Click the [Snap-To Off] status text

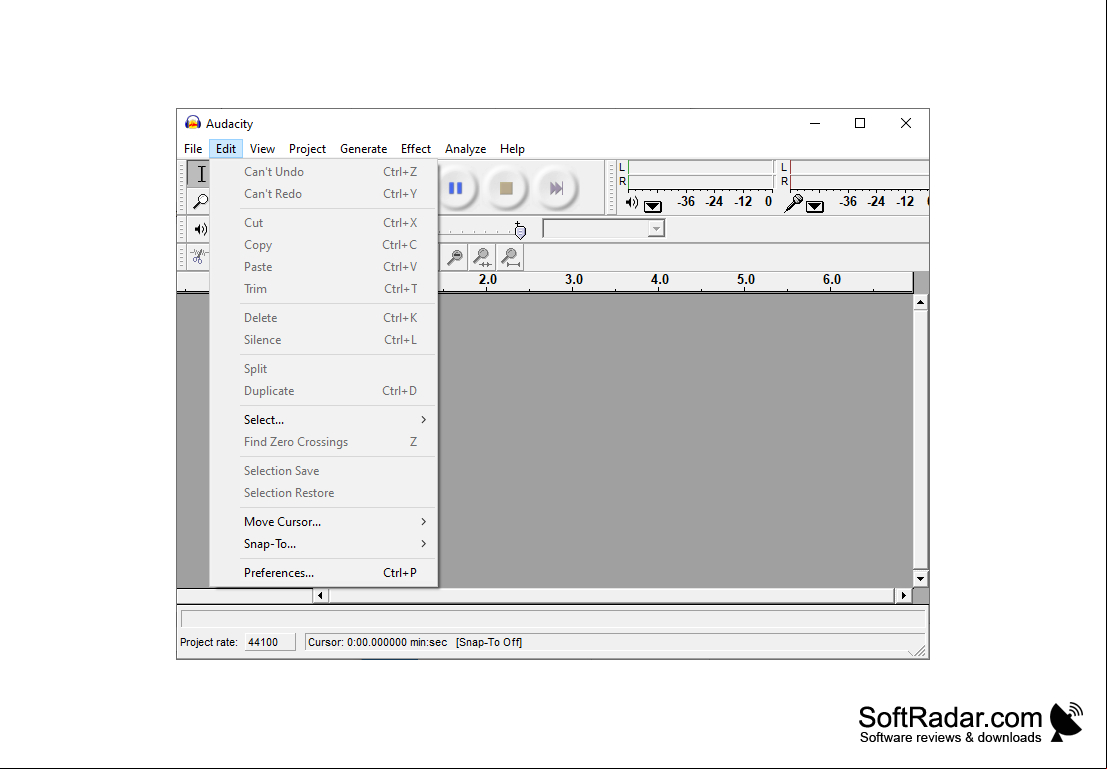(x=489, y=642)
